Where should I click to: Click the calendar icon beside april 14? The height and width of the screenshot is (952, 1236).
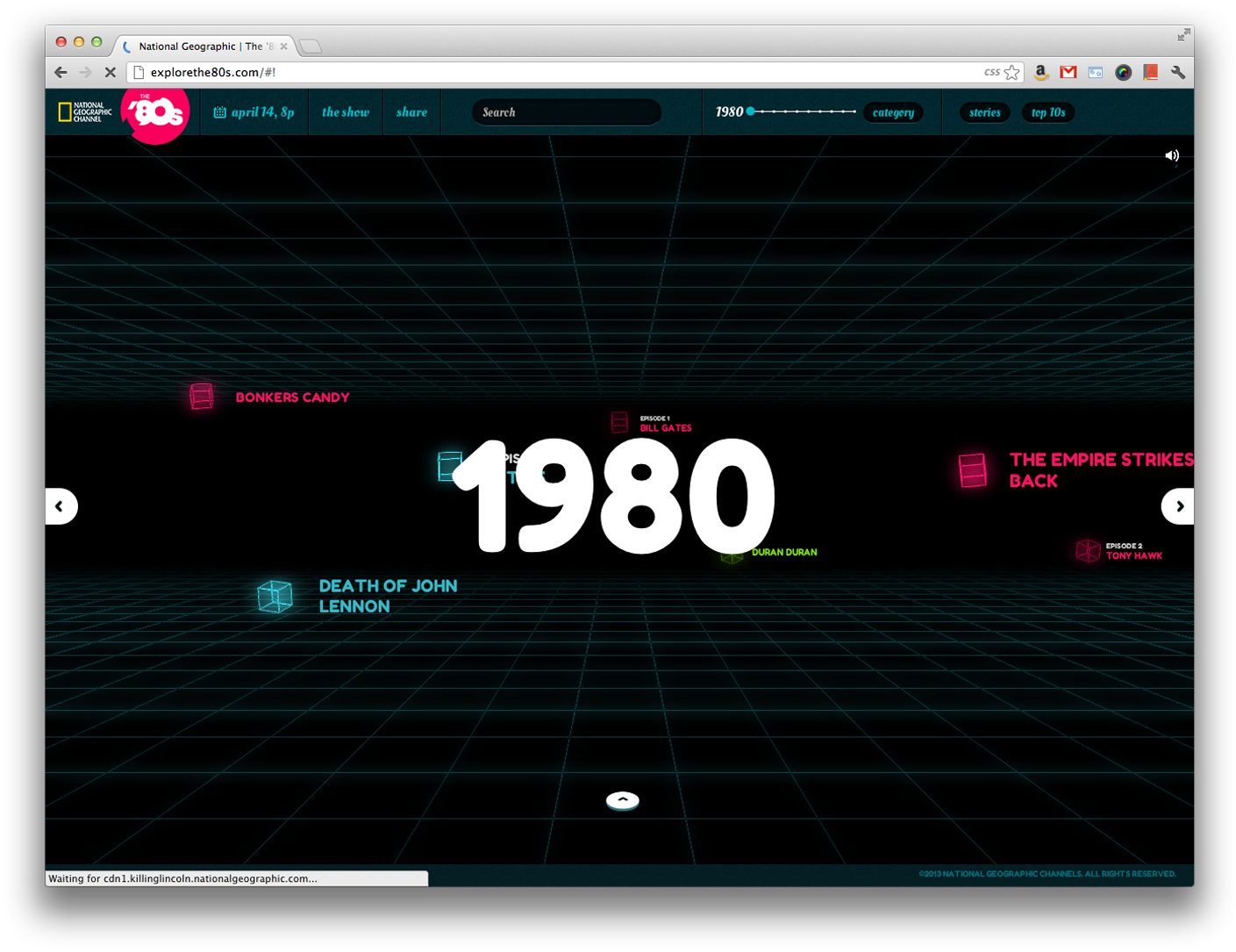[220, 112]
